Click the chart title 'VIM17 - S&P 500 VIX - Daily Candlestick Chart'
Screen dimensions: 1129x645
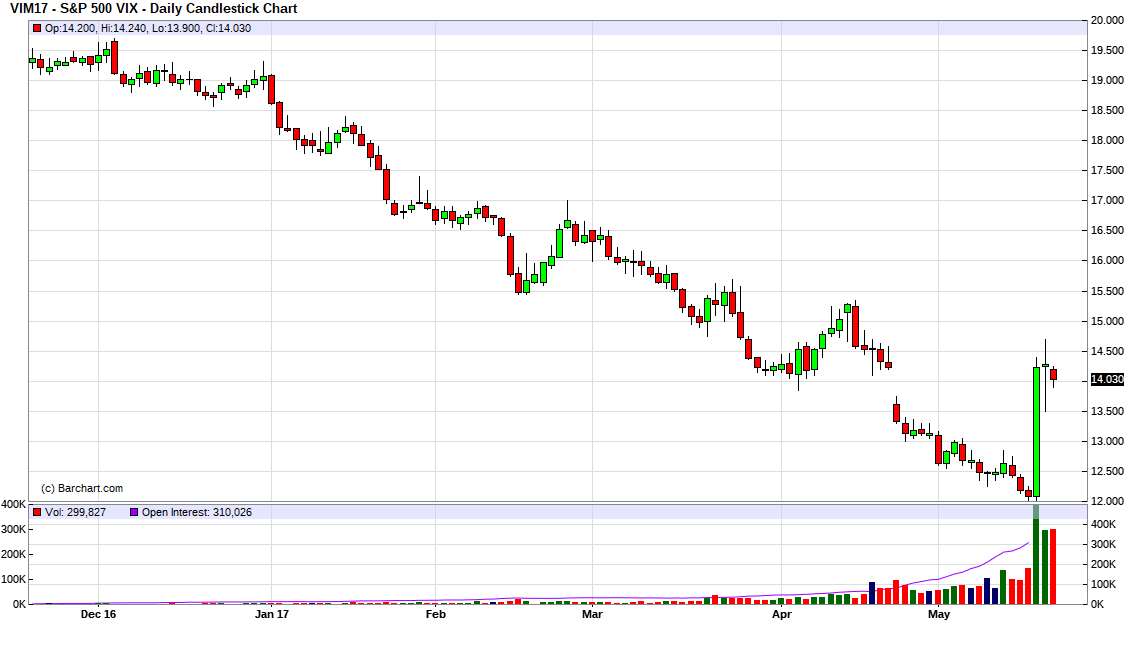point(153,9)
